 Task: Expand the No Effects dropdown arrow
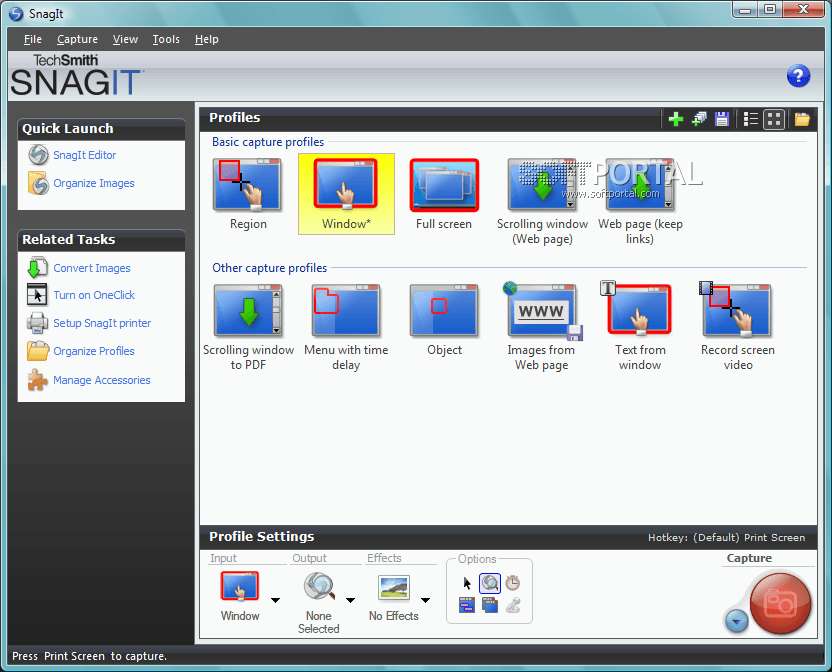pos(426,600)
